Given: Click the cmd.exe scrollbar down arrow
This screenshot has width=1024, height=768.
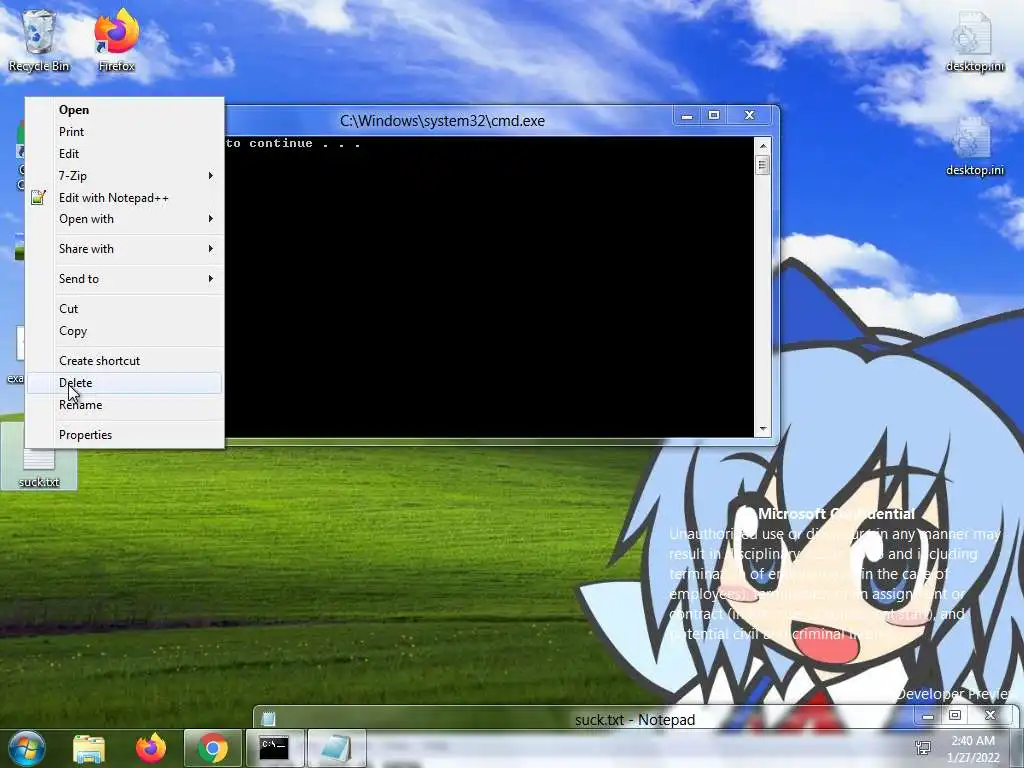Looking at the screenshot, I should click(762, 429).
